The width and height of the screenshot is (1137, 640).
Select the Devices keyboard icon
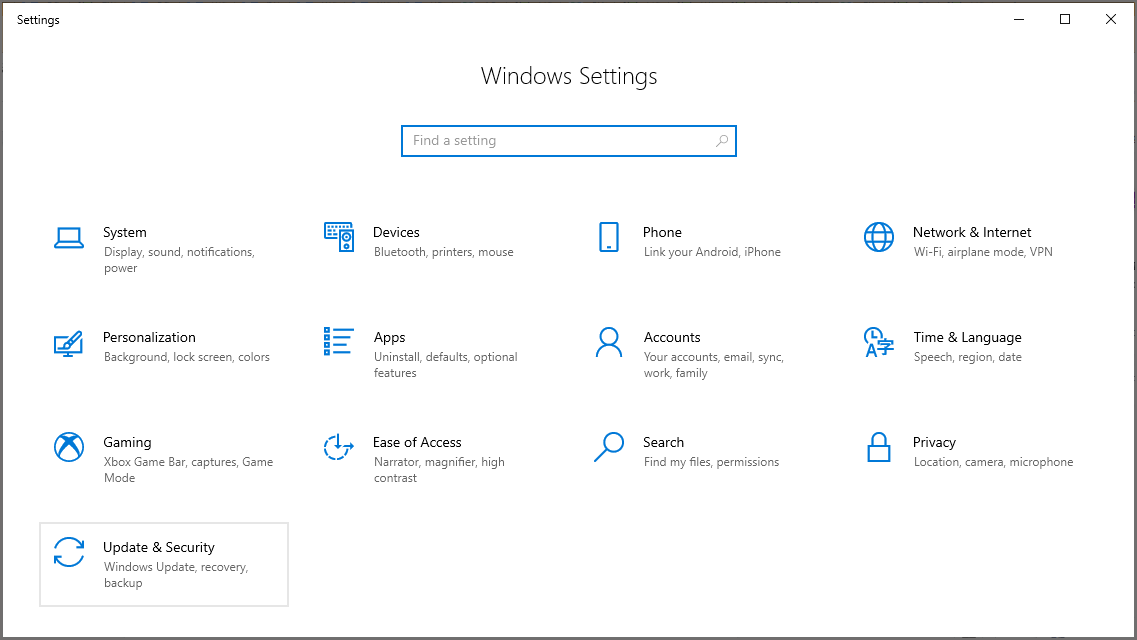(338, 237)
